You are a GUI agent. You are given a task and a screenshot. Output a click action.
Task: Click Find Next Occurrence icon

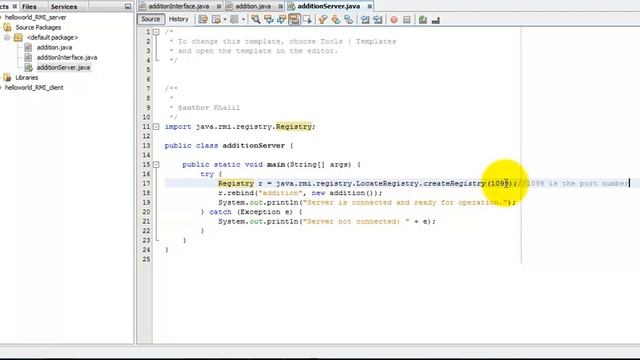pyautogui.click(x=281, y=20)
